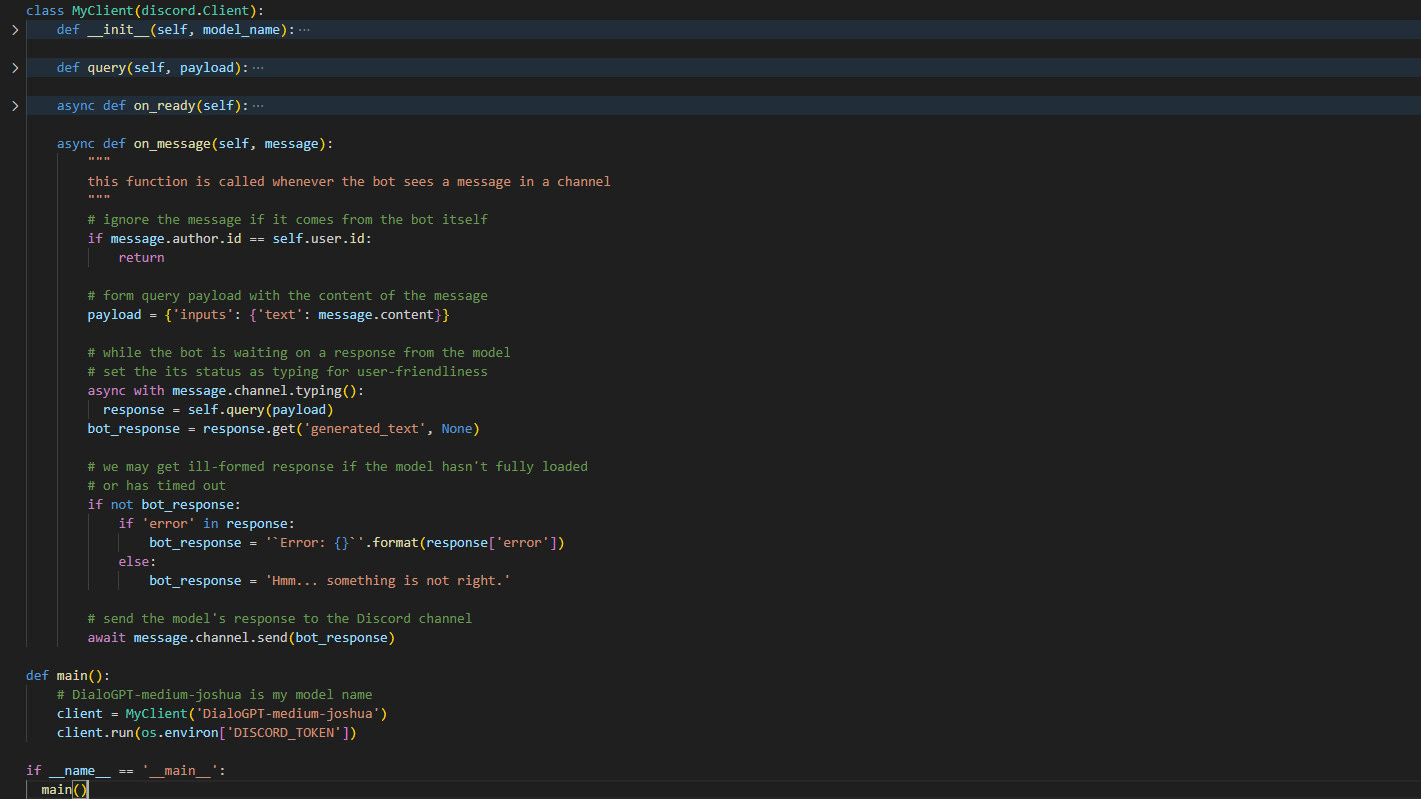
Task: Click the 'def main():' definition line
Action: pyautogui.click(x=68, y=676)
